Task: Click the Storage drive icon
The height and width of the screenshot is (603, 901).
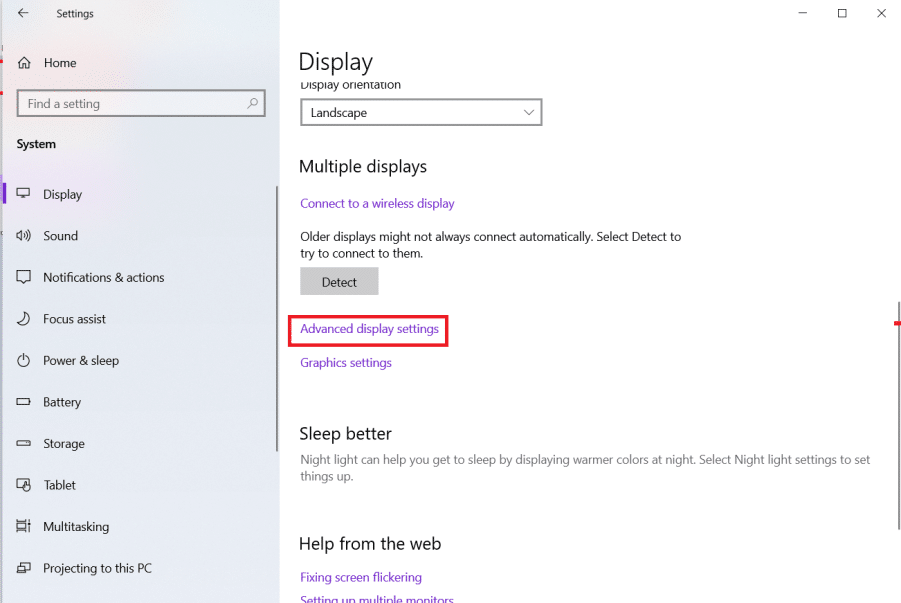Action: 23,443
